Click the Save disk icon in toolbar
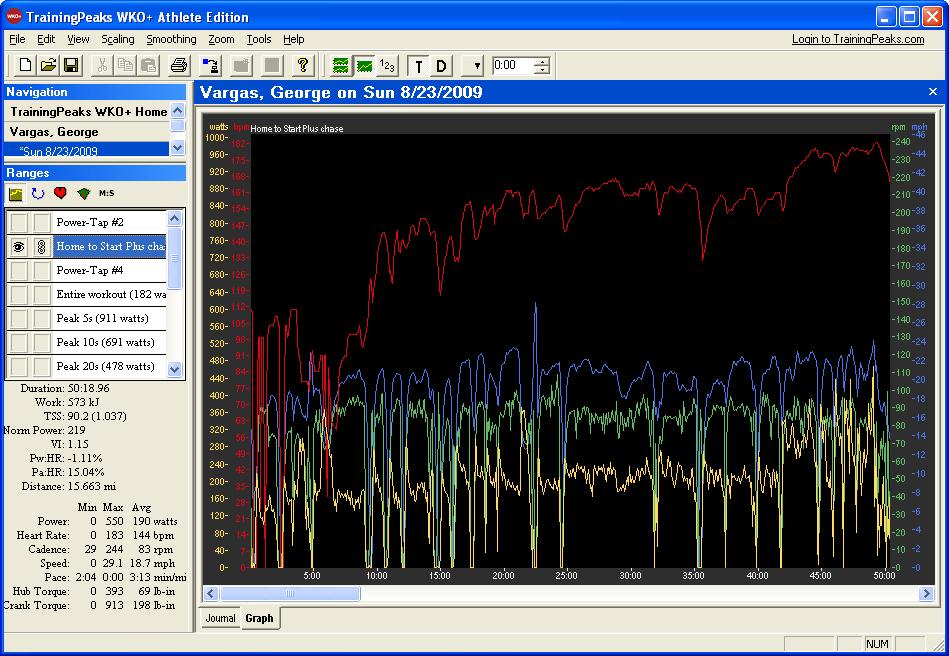This screenshot has width=949, height=656. coord(71,66)
